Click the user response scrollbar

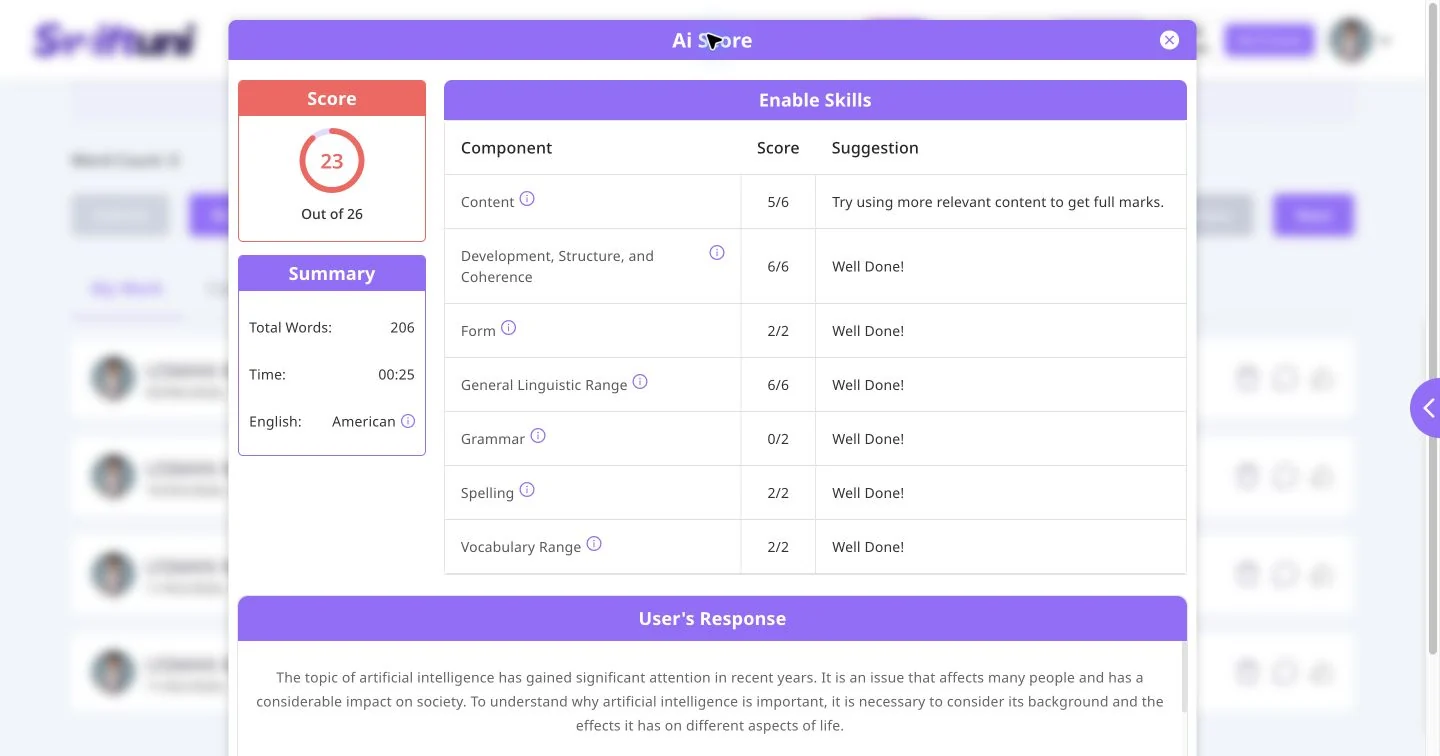[x=1184, y=677]
